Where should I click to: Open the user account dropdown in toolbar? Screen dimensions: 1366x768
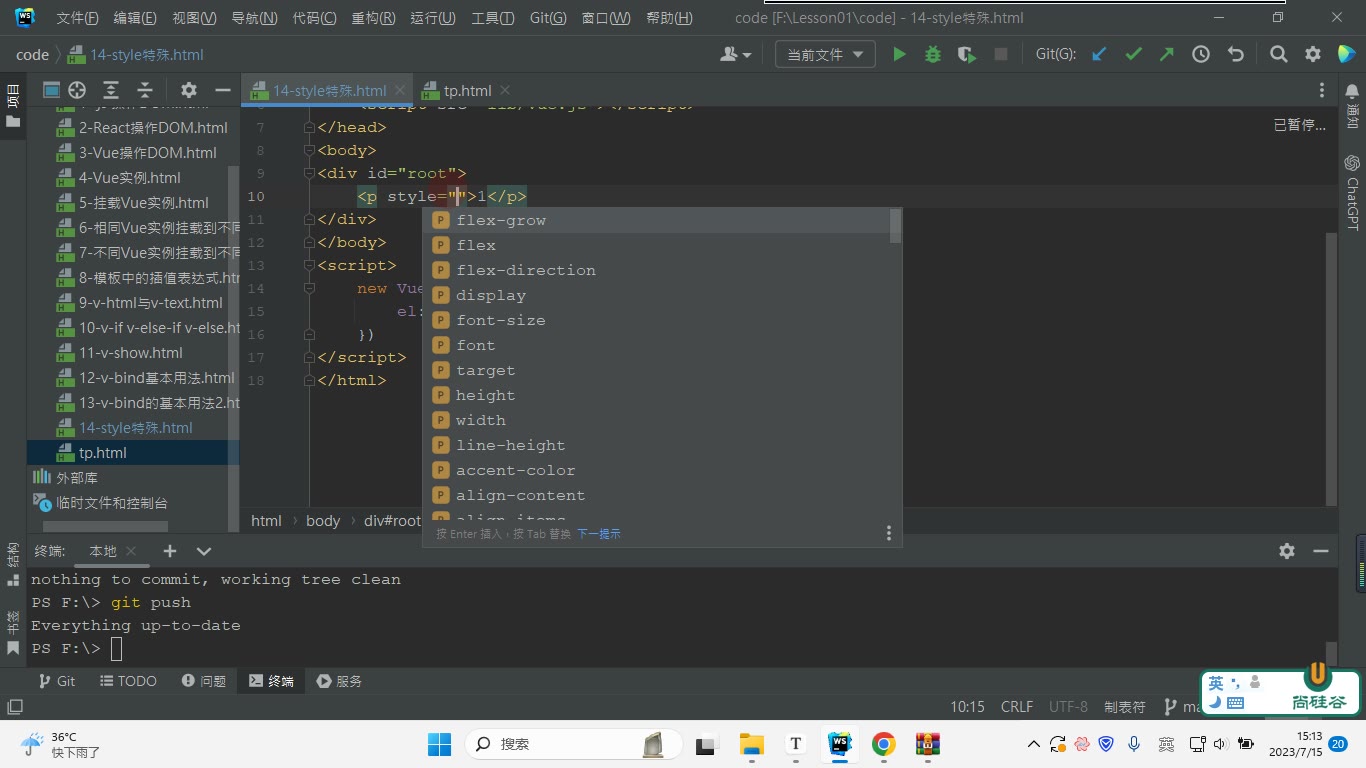point(735,55)
